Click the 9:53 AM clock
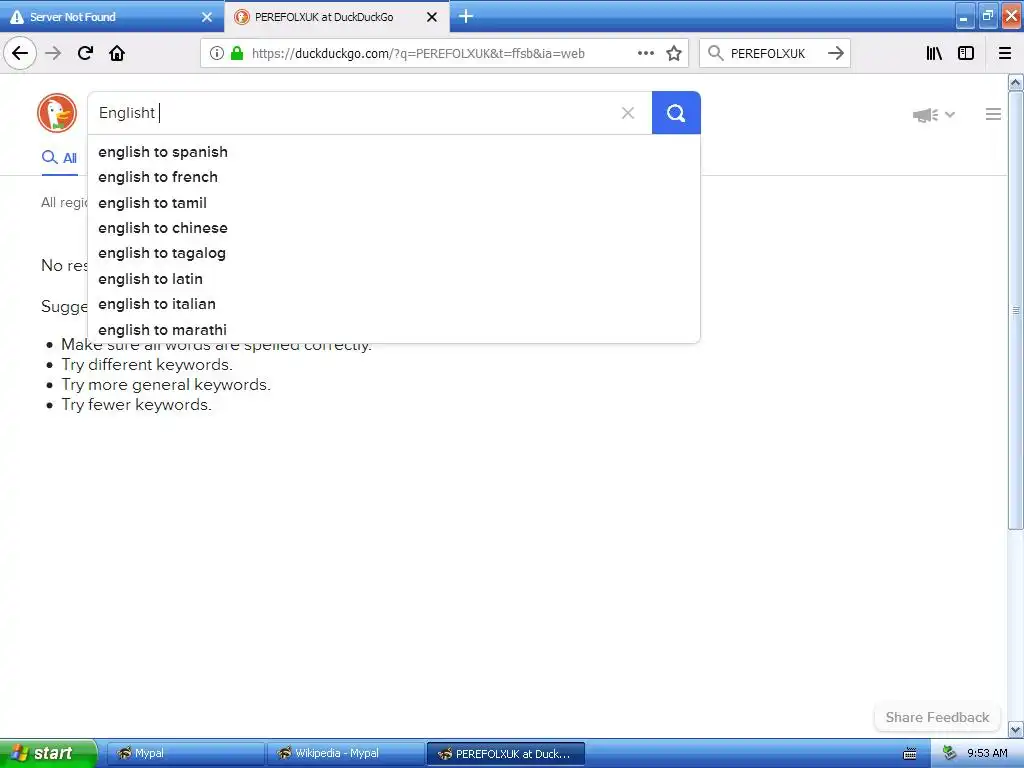Viewport: 1024px width, 768px height. [x=987, y=753]
